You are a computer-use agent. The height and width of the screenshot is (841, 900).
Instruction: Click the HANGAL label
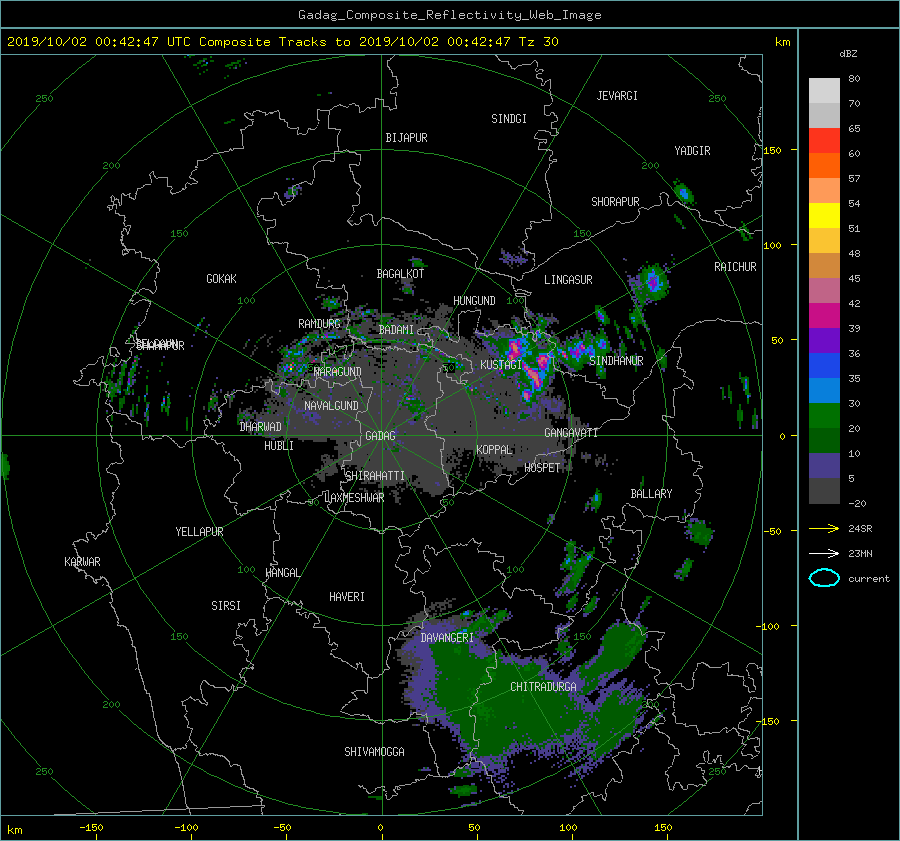(282, 573)
